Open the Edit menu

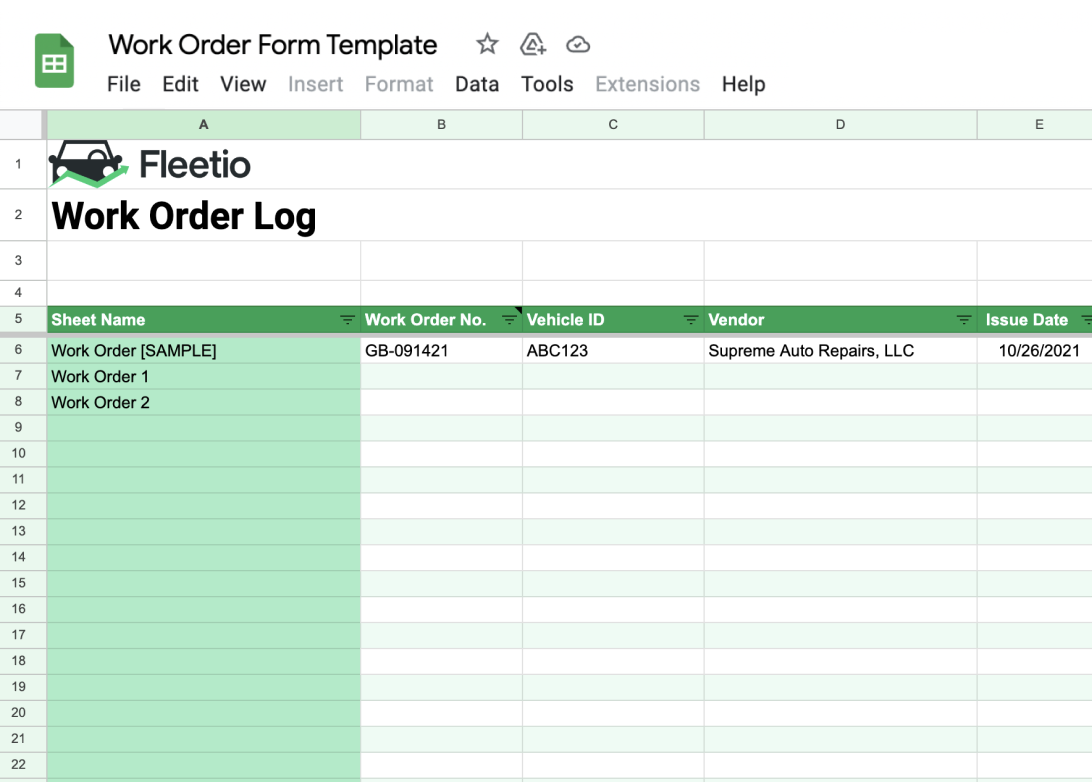180,84
